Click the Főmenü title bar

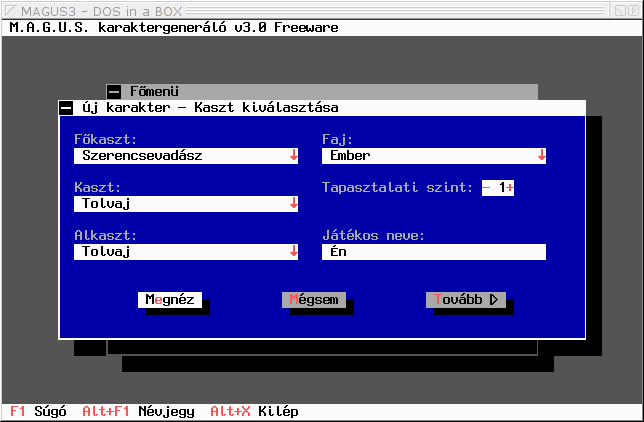point(322,92)
